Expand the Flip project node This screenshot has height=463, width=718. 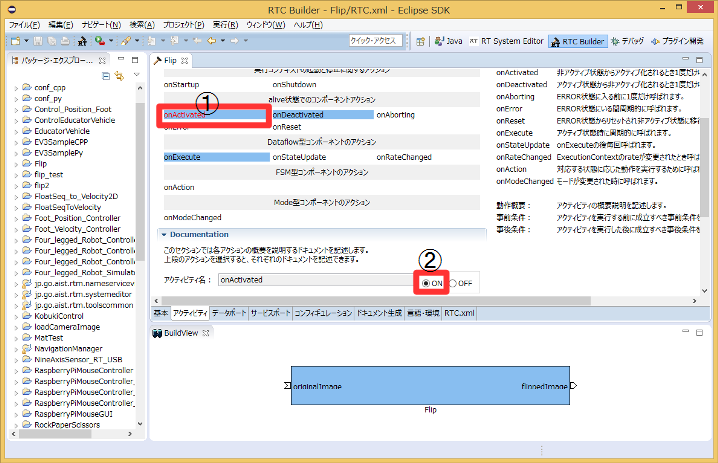(x=16, y=164)
